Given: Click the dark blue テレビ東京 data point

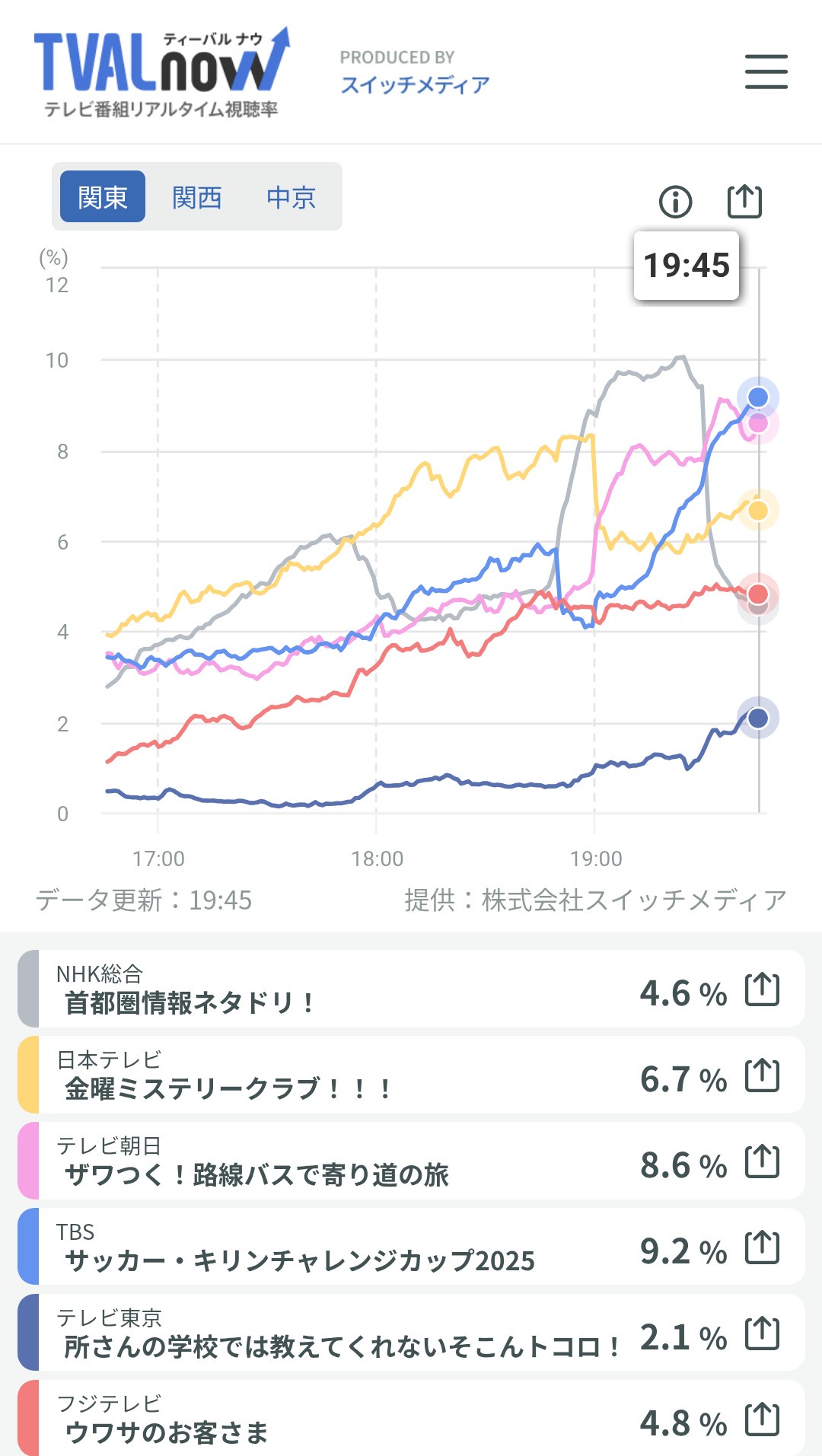Looking at the screenshot, I should coord(758,718).
